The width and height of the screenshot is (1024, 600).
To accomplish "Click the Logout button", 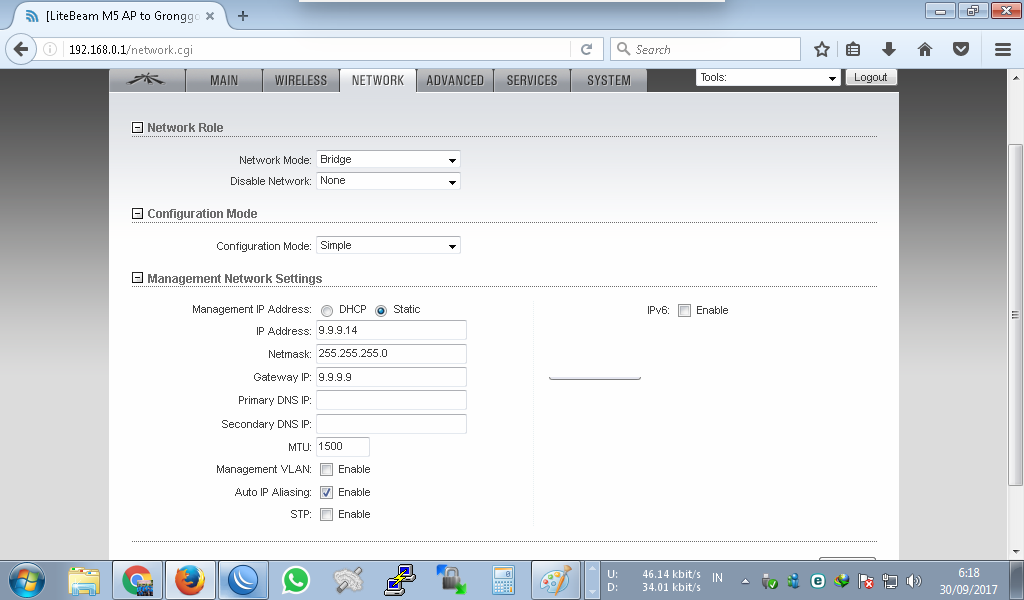I will click(x=870, y=76).
